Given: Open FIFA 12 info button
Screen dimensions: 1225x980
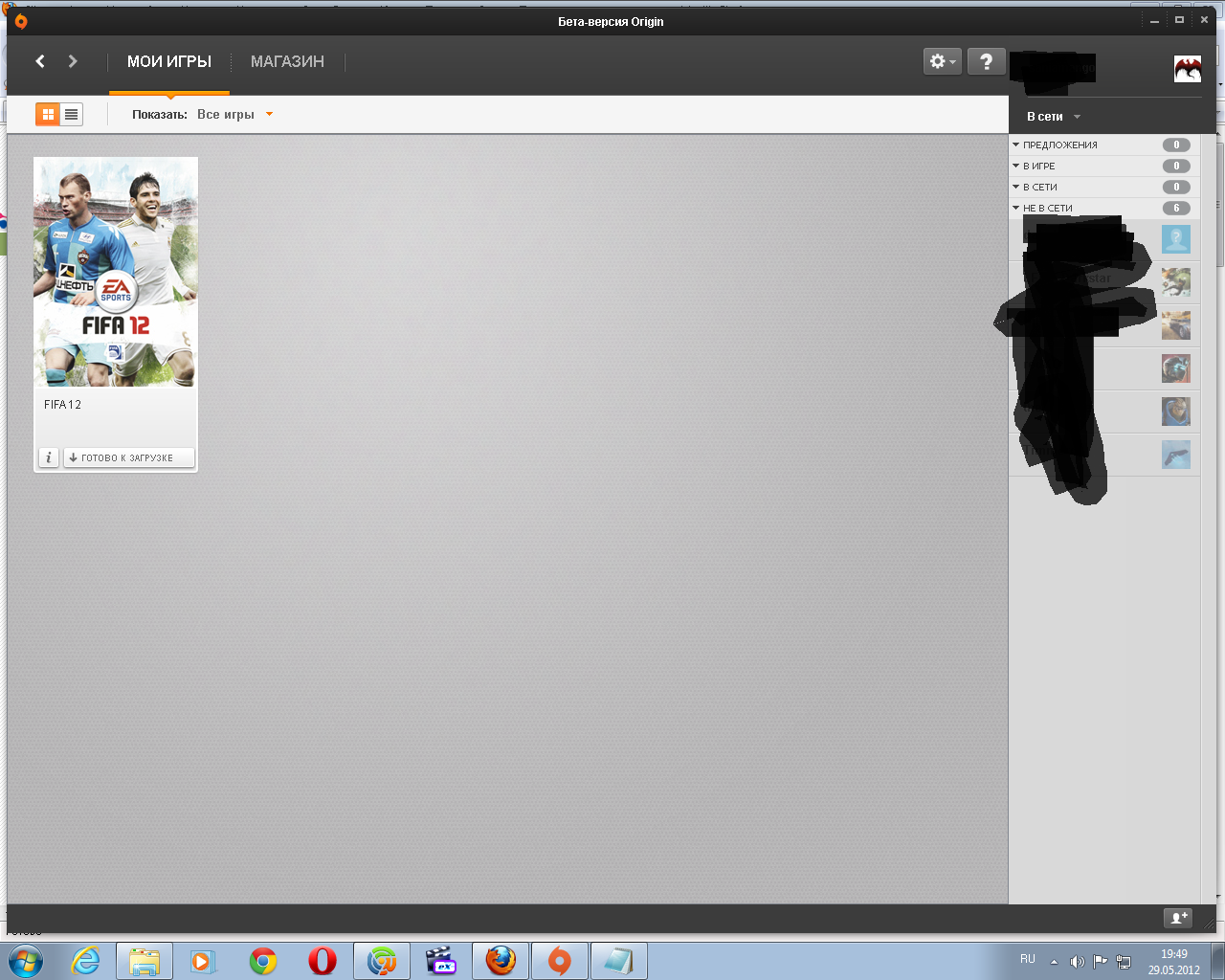Looking at the screenshot, I should [49, 457].
